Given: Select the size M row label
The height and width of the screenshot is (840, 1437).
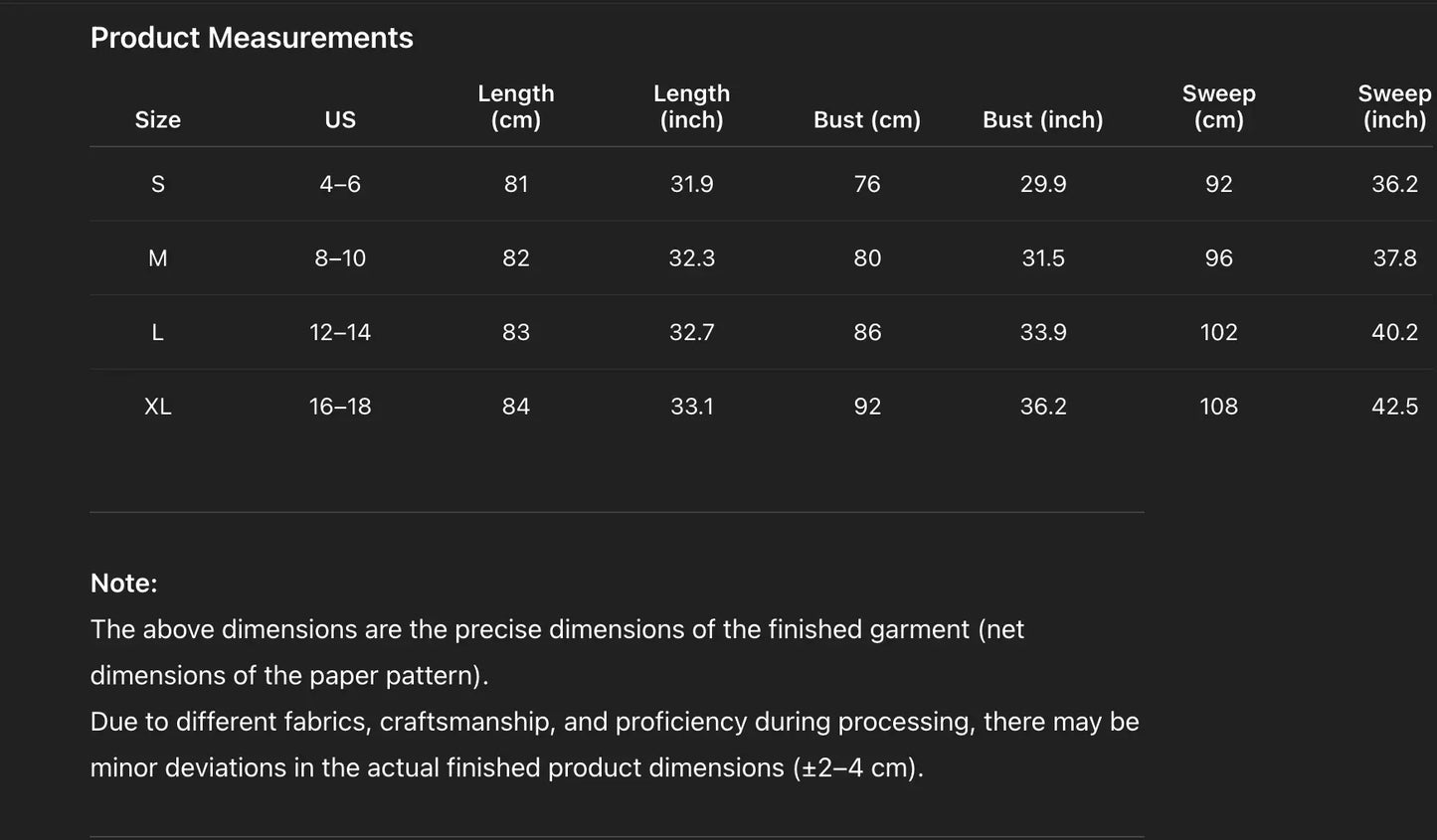Looking at the screenshot, I should click(158, 258).
